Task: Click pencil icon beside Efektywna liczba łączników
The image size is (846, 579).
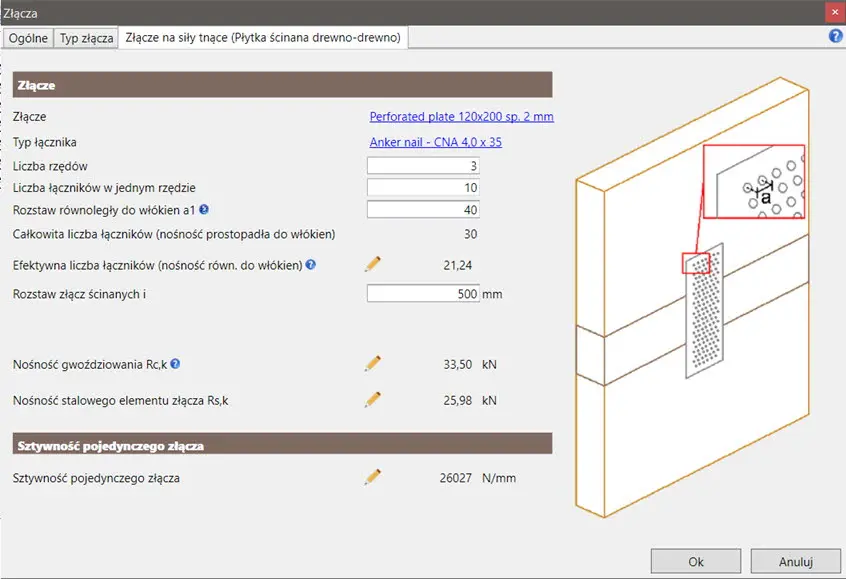Action: (373, 265)
